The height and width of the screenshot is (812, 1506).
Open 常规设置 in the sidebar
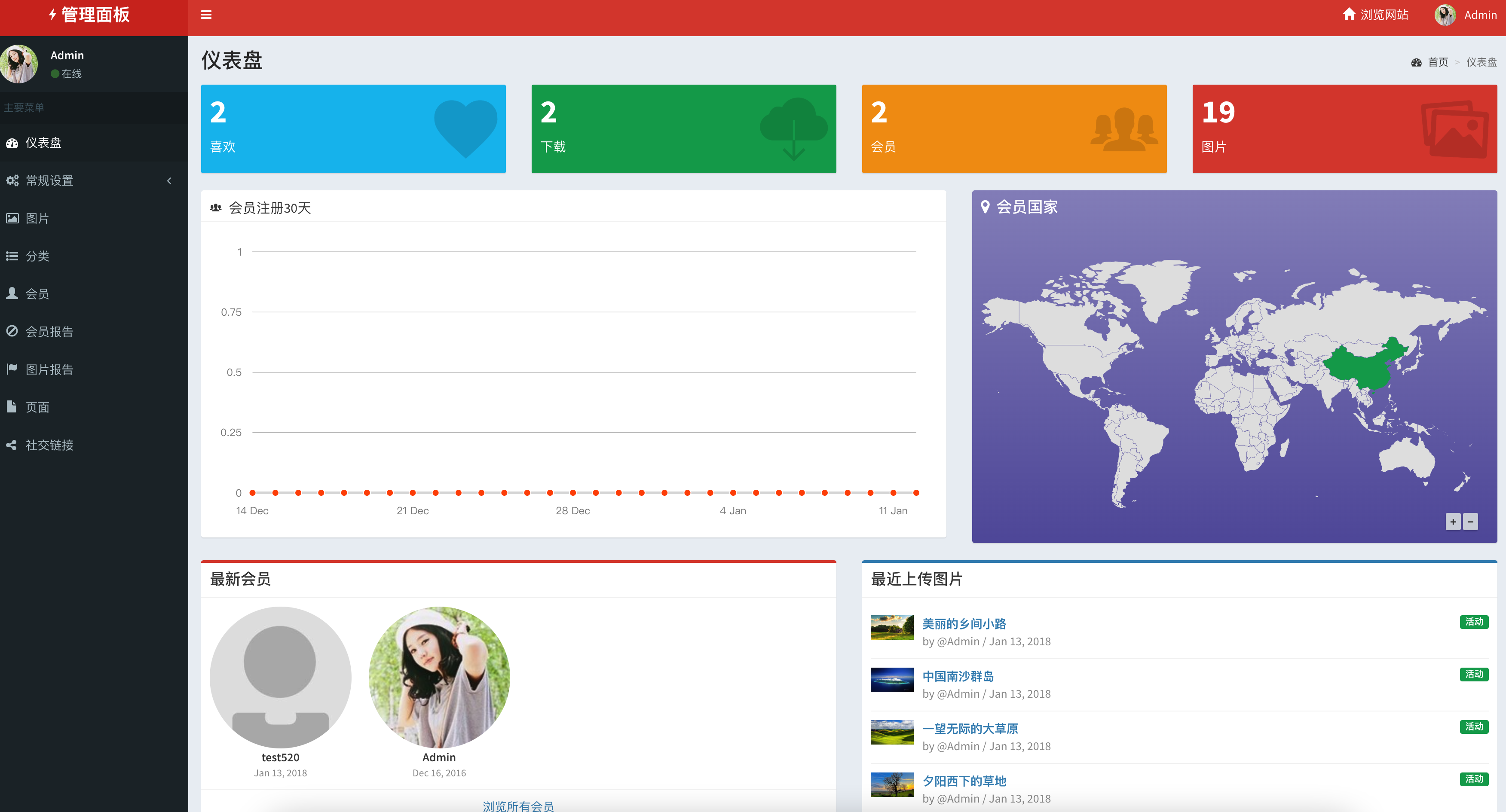click(x=94, y=180)
